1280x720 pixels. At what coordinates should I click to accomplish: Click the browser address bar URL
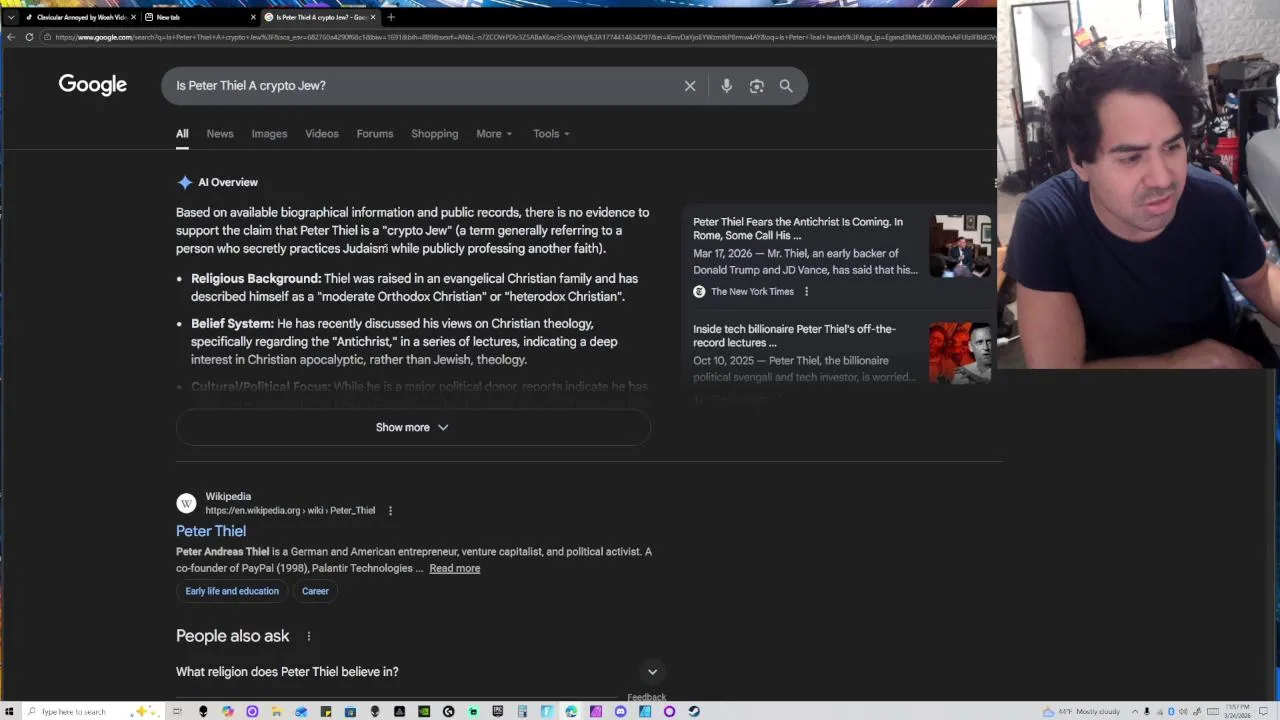coord(520,37)
